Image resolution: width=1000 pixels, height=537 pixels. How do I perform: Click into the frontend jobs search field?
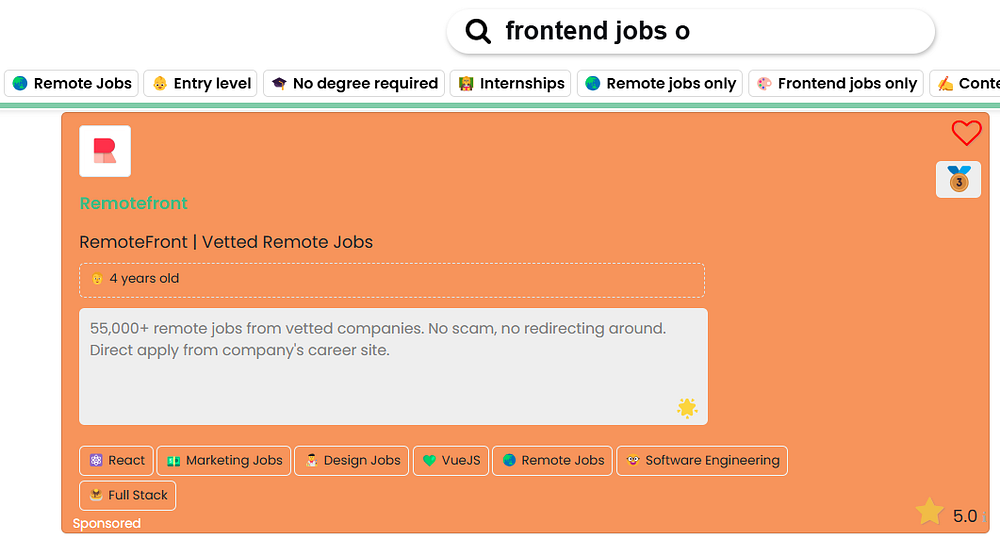[x=700, y=32]
